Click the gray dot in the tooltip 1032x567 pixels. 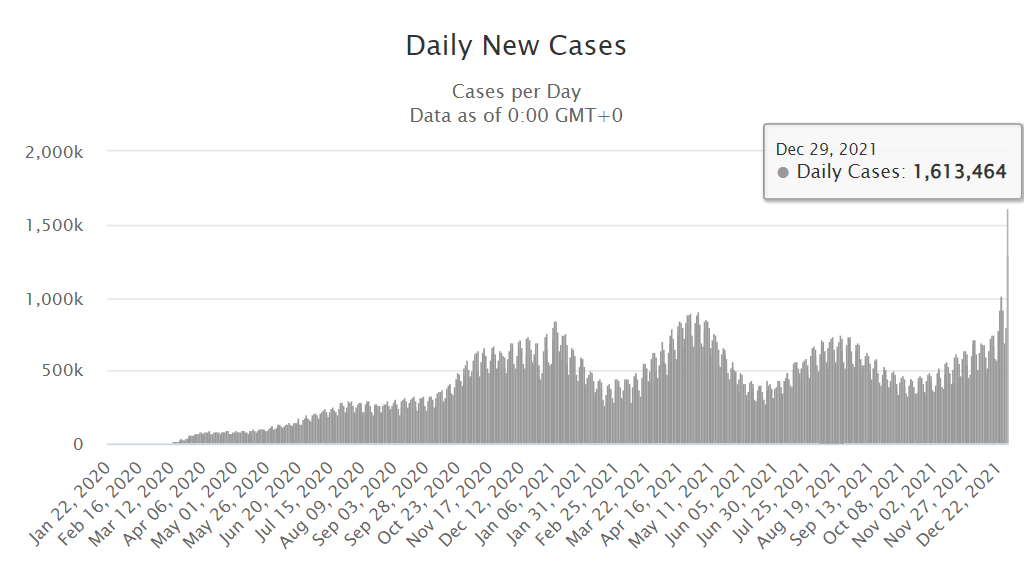coord(783,173)
